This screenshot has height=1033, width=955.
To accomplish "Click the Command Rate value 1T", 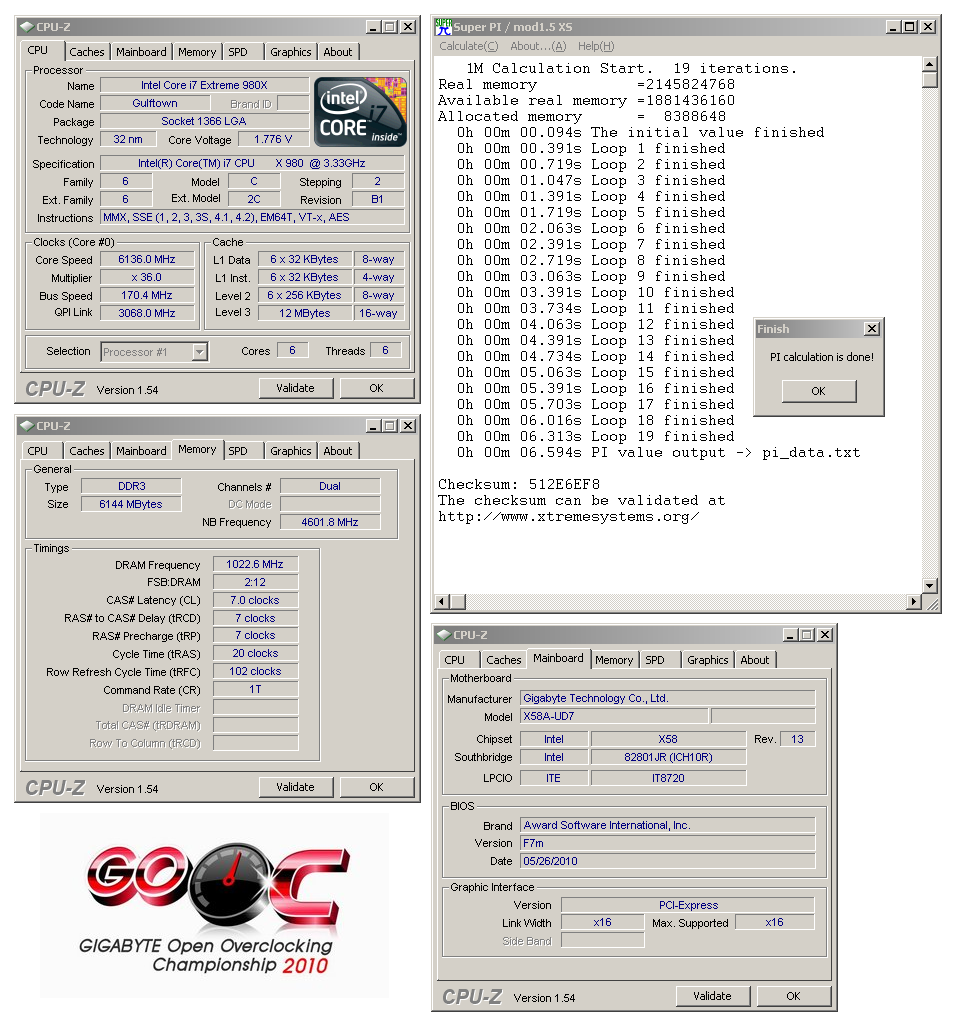I will (255, 689).
